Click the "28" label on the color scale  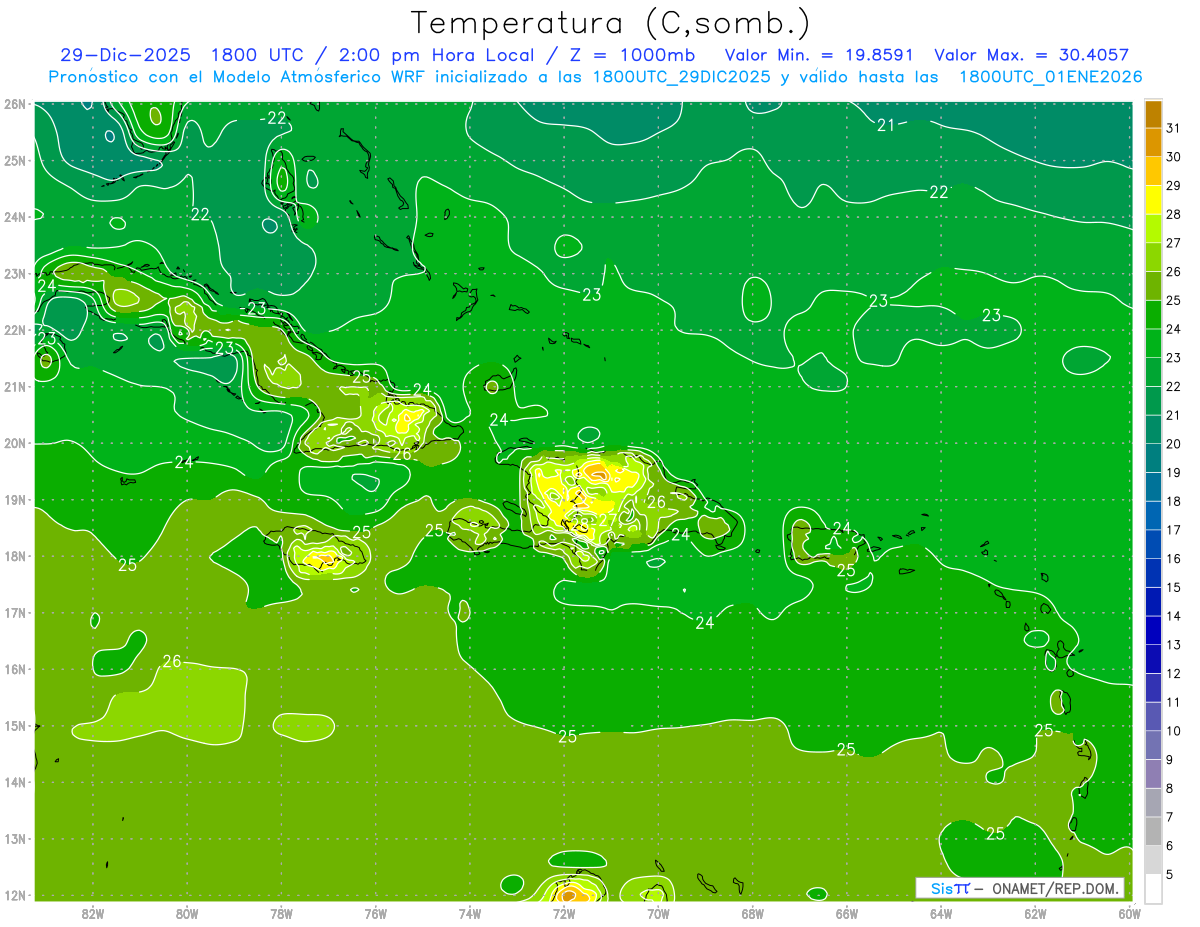(1173, 213)
